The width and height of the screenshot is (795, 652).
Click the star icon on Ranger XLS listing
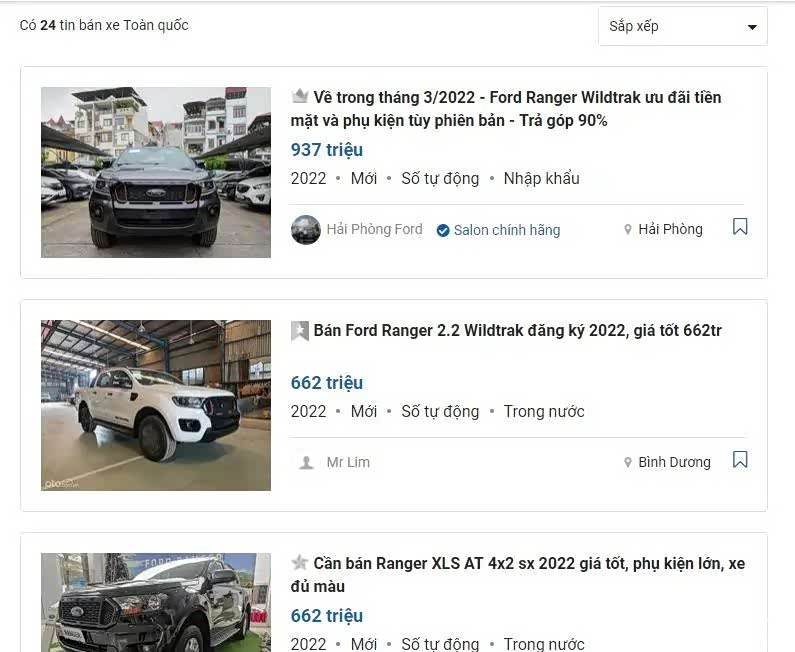pyautogui.click(x=300, y=562)
